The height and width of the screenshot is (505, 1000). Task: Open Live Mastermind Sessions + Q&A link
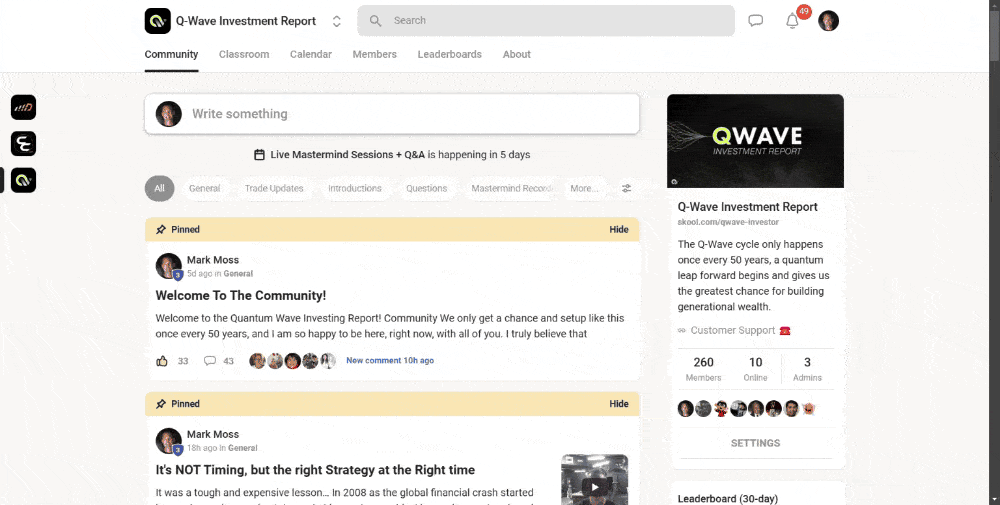[x=348, y=154]
